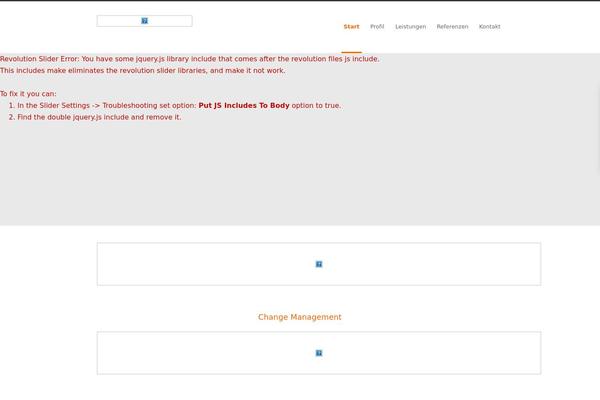Click 'This includes make eliminates' text line
The width and height of the screenshot is (600, 400).
pyautogui.click(x=143, y=70)
